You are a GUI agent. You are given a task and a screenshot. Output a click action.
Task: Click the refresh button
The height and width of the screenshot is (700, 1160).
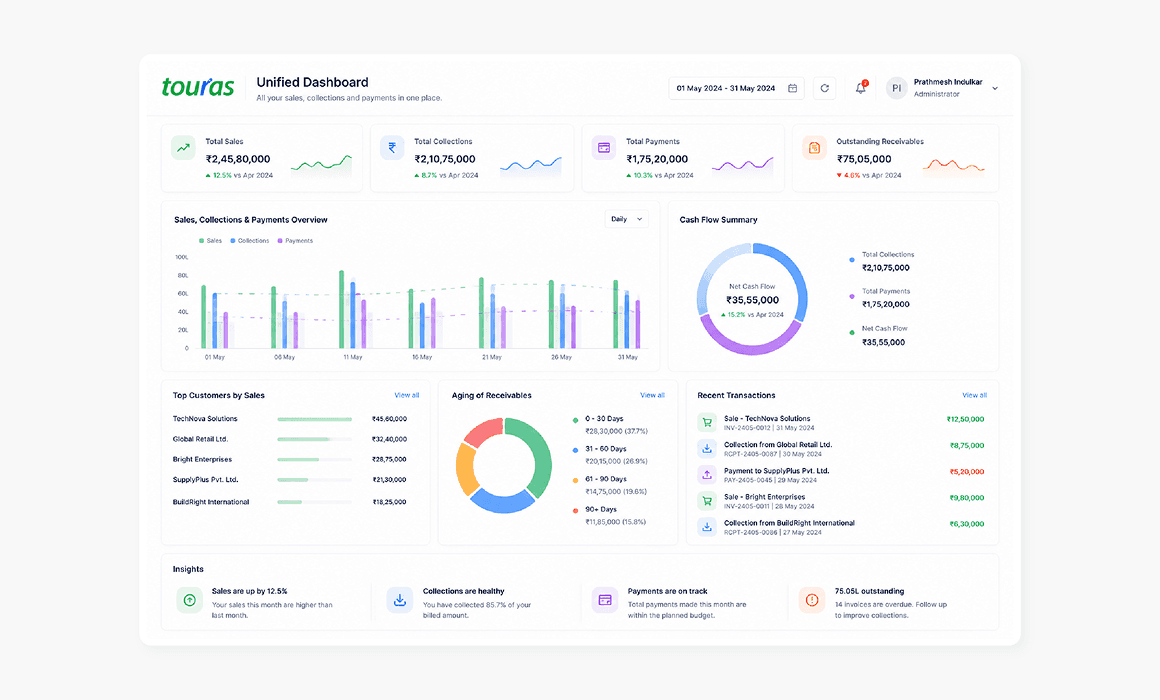pyautogui.click(x=825, y=88)
